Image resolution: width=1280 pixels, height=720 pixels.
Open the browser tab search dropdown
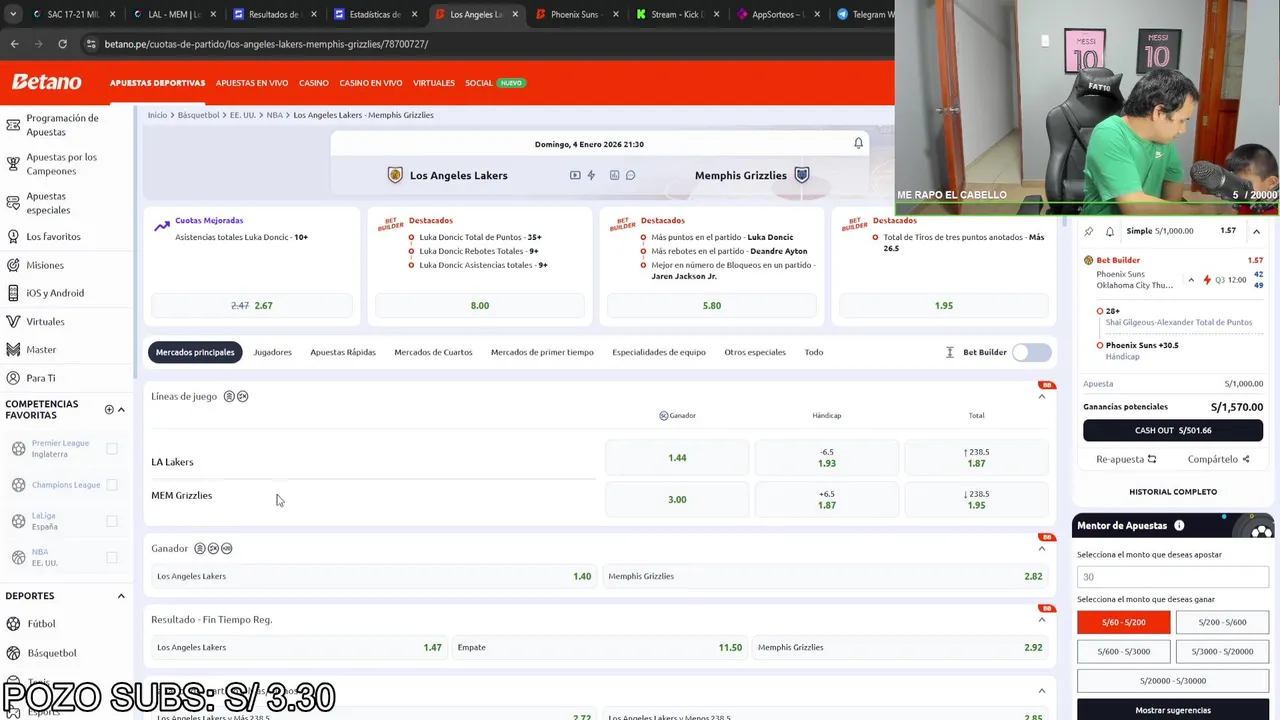tap(14, 14)
